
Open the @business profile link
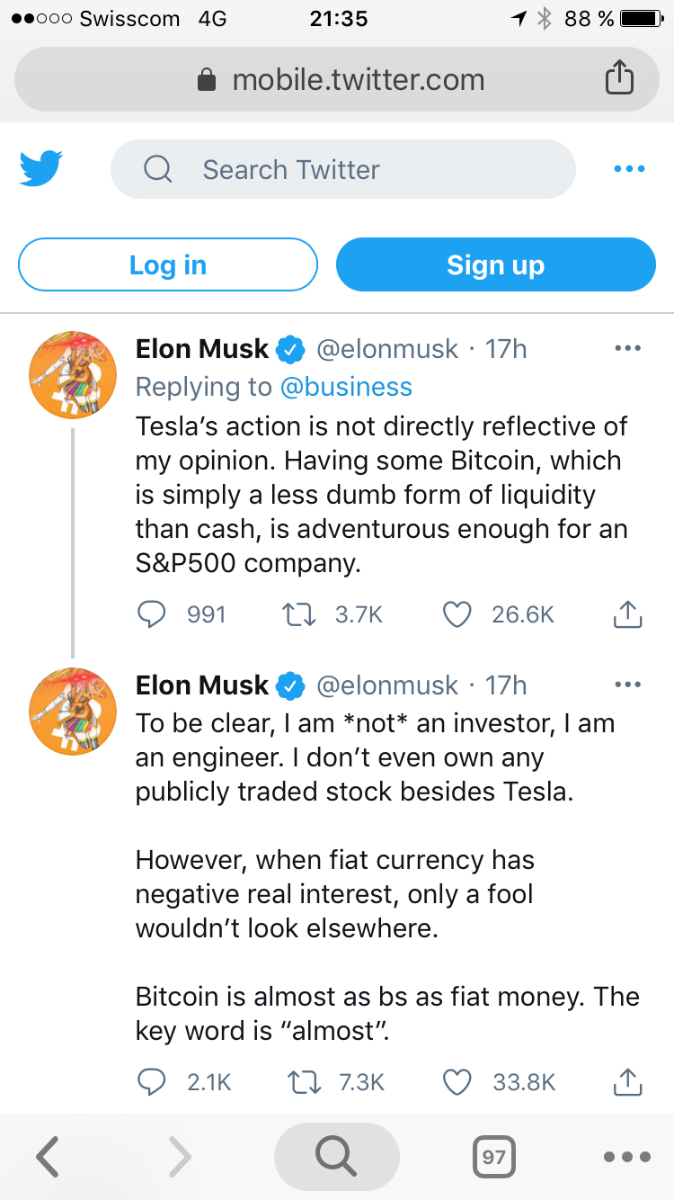[345, 387]
